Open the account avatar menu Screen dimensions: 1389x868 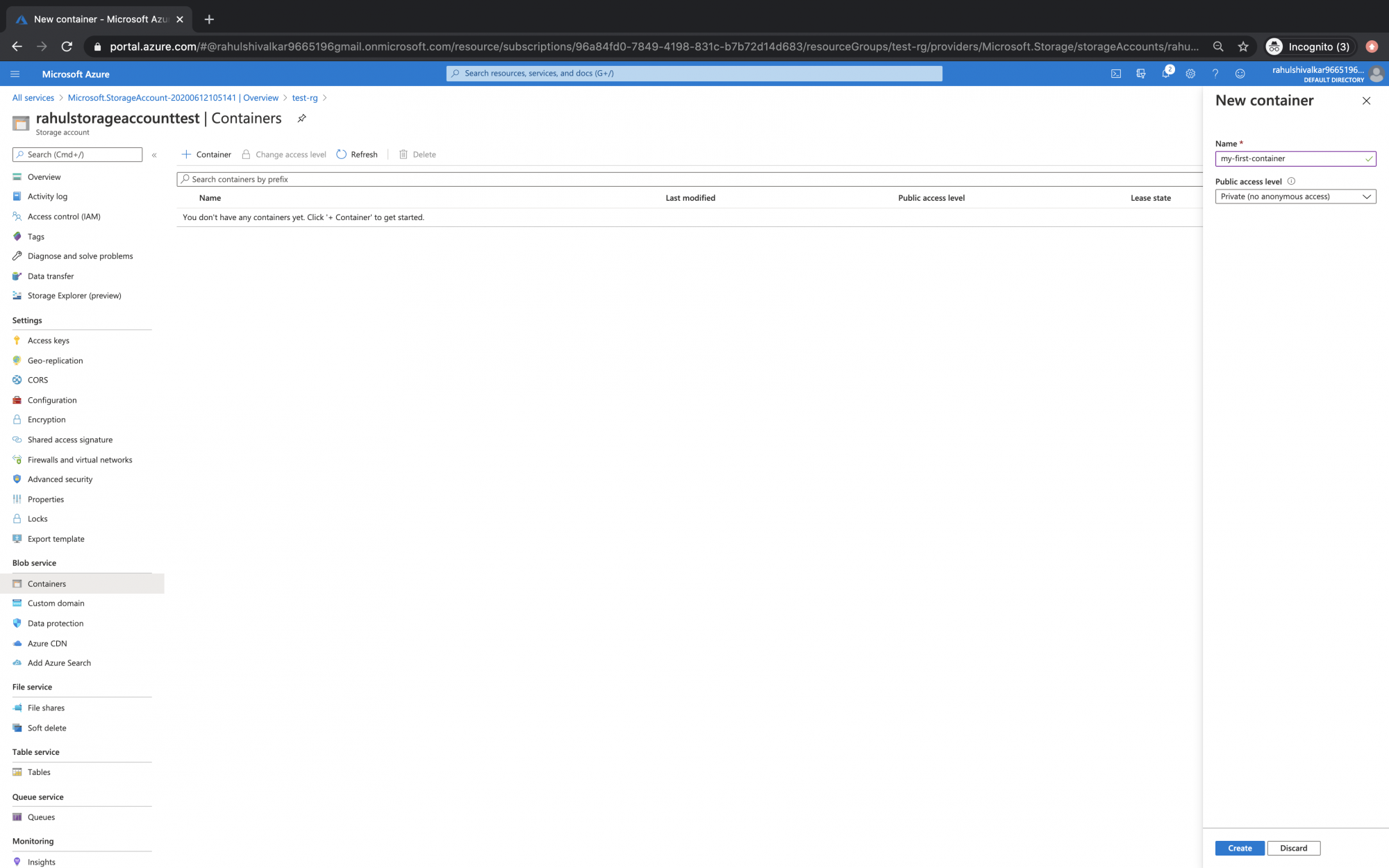pyautogui.click(x=1376, y=74)
